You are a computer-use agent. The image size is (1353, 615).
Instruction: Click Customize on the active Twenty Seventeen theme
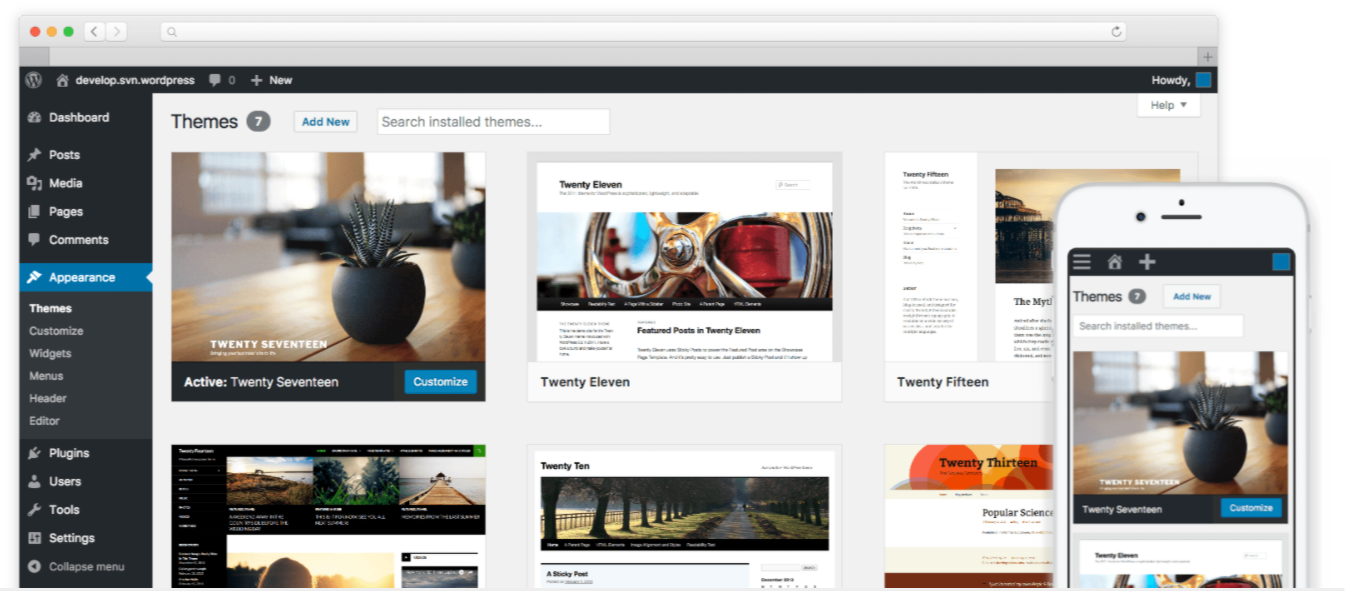coord(440,382)
